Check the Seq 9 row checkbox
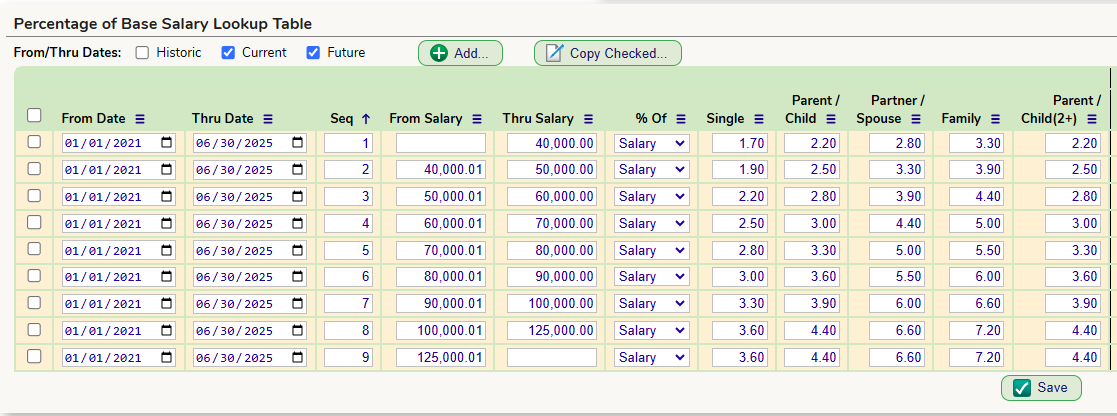Image resolution: width=1117 pixels, height=416 pixels. (34, 357)
